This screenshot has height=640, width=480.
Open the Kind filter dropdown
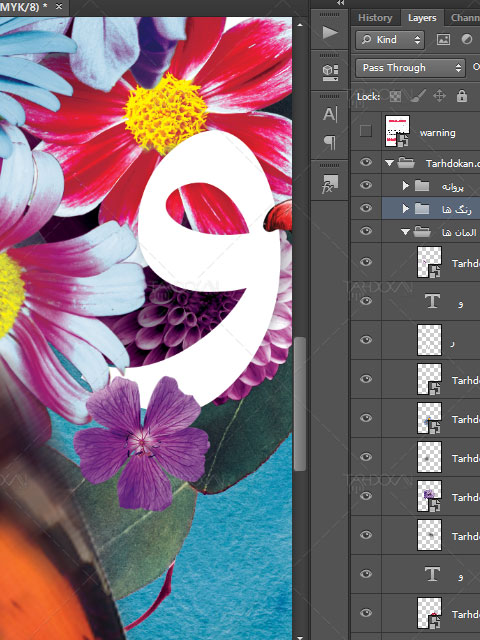(390, 40)
